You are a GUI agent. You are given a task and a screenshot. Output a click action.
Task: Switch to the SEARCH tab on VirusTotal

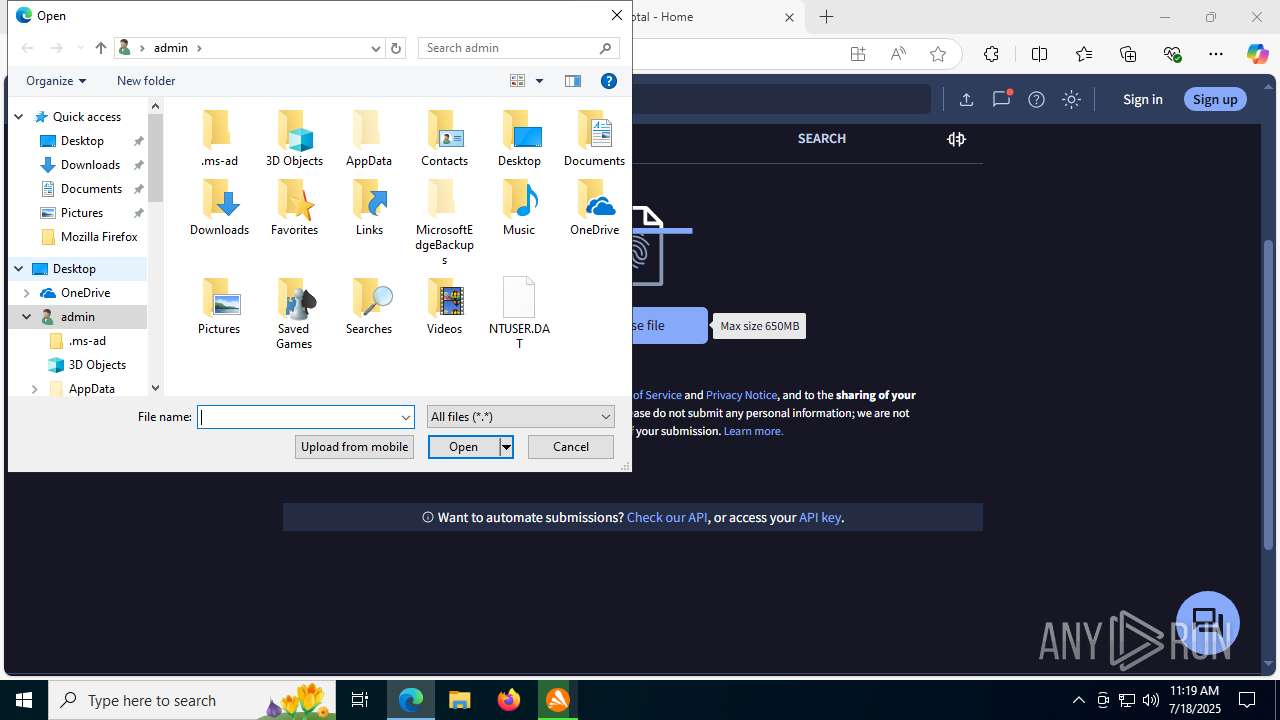822,139
